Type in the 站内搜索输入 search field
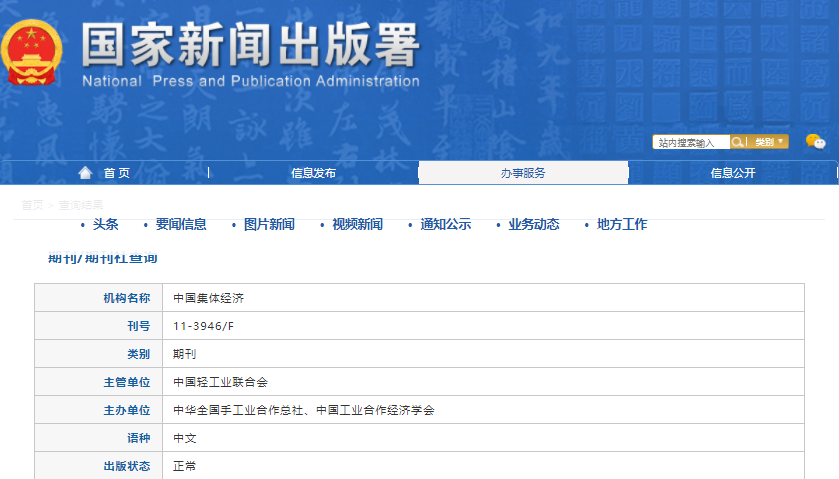839x479 pixels. [x=690, y=142]
